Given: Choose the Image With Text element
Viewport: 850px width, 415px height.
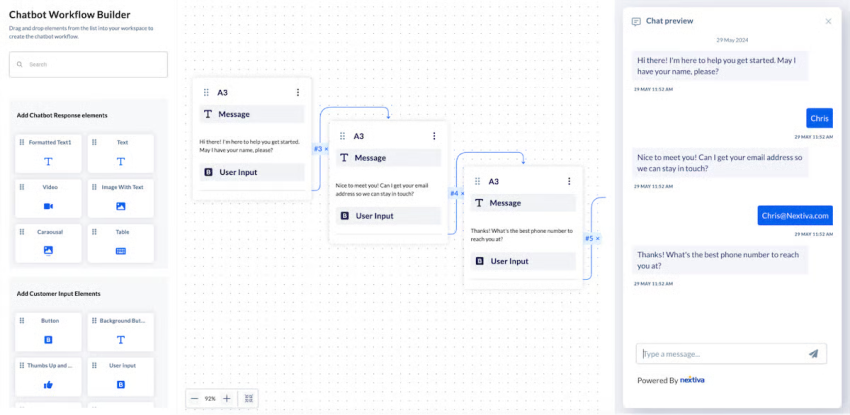Looking at the screenshot, I should [120, 198].
